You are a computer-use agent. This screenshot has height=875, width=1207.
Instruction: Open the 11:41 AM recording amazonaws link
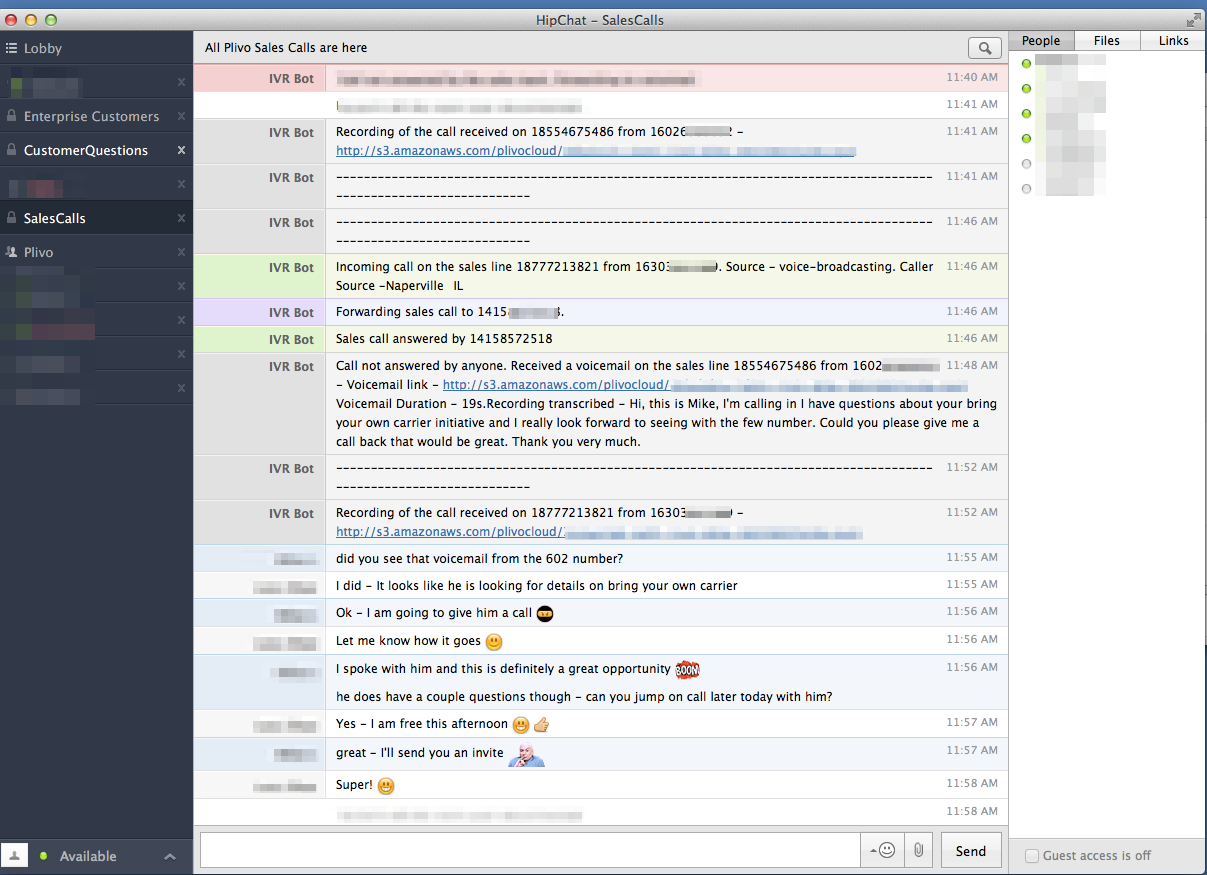click(x=596, y=151)
